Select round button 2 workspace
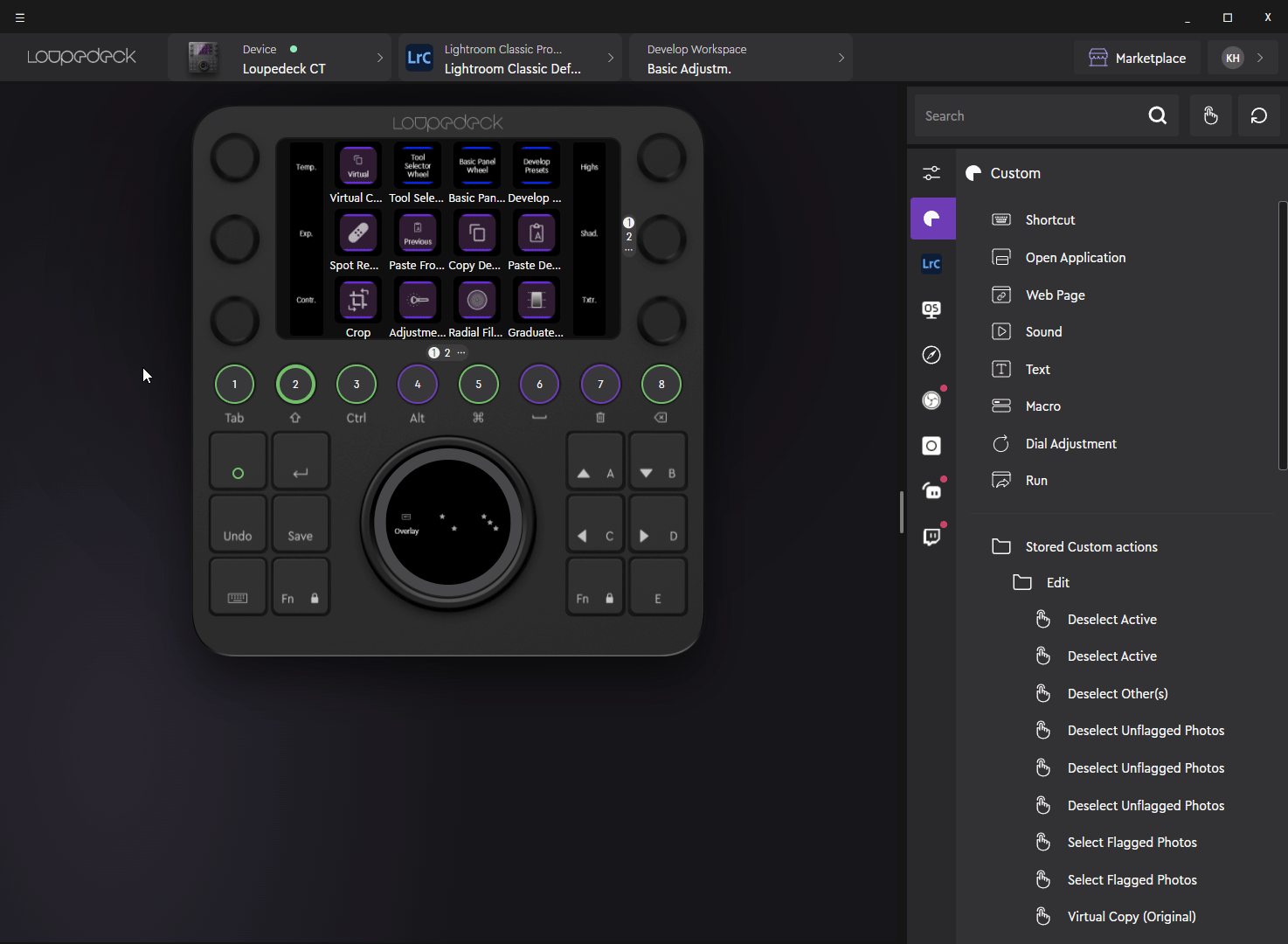 (295, 385)
